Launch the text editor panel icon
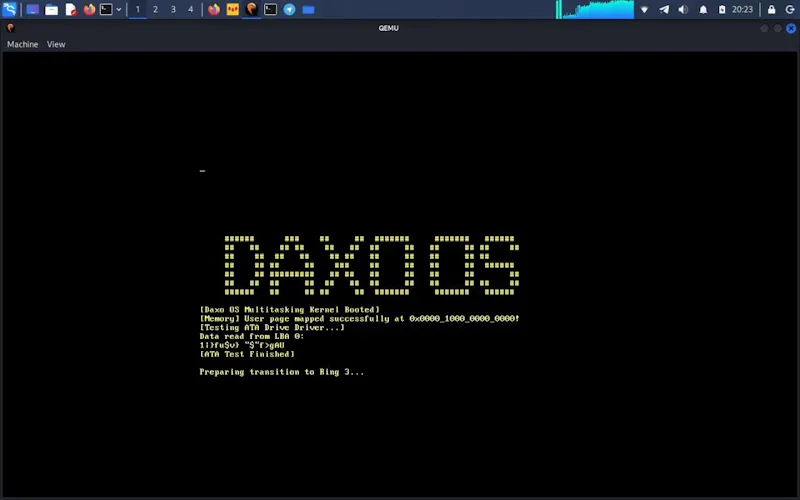This screenshot has height=500, width=800. tap(71, 9)
